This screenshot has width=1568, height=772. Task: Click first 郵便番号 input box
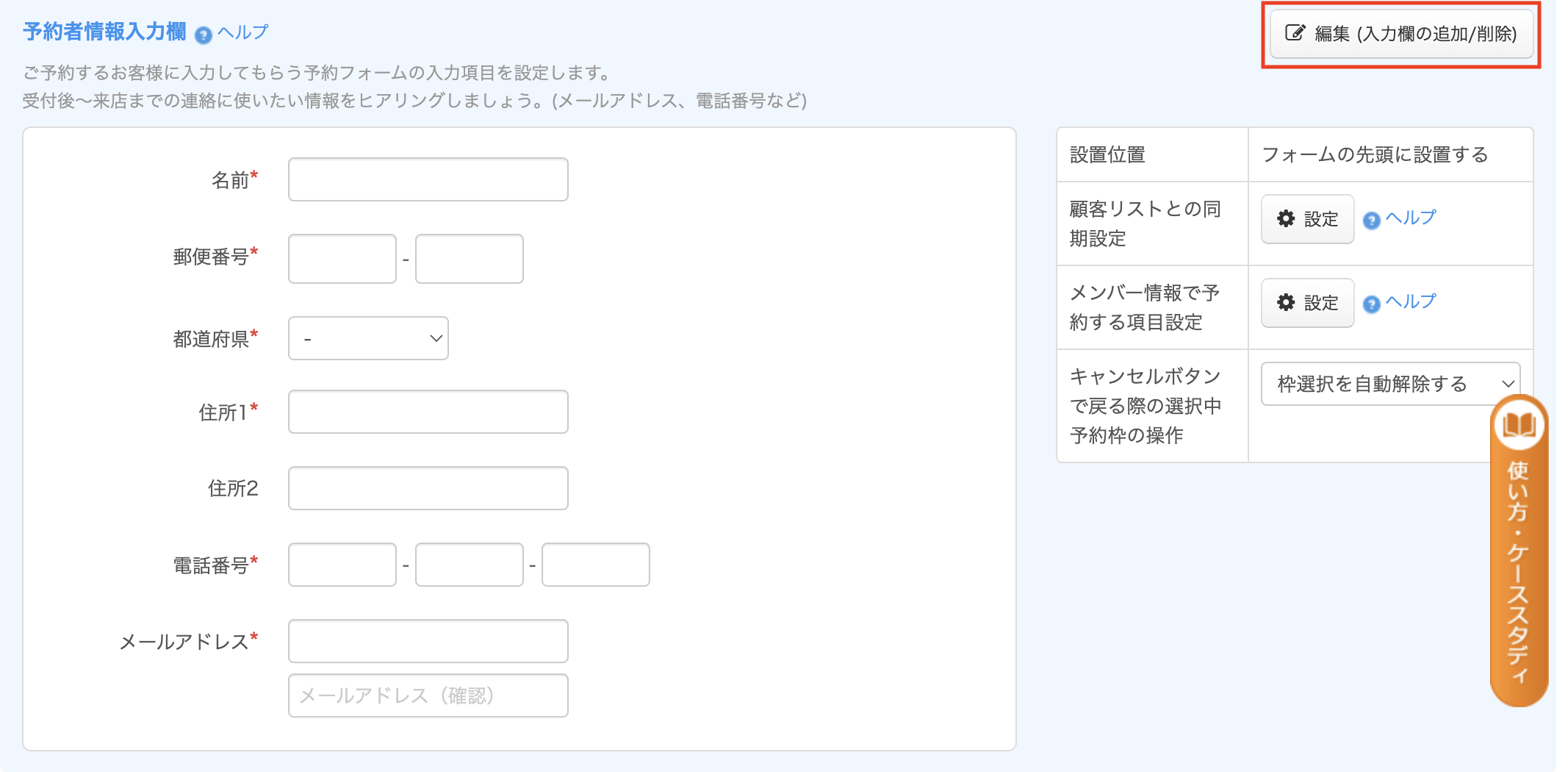click(x=342, y=259)
